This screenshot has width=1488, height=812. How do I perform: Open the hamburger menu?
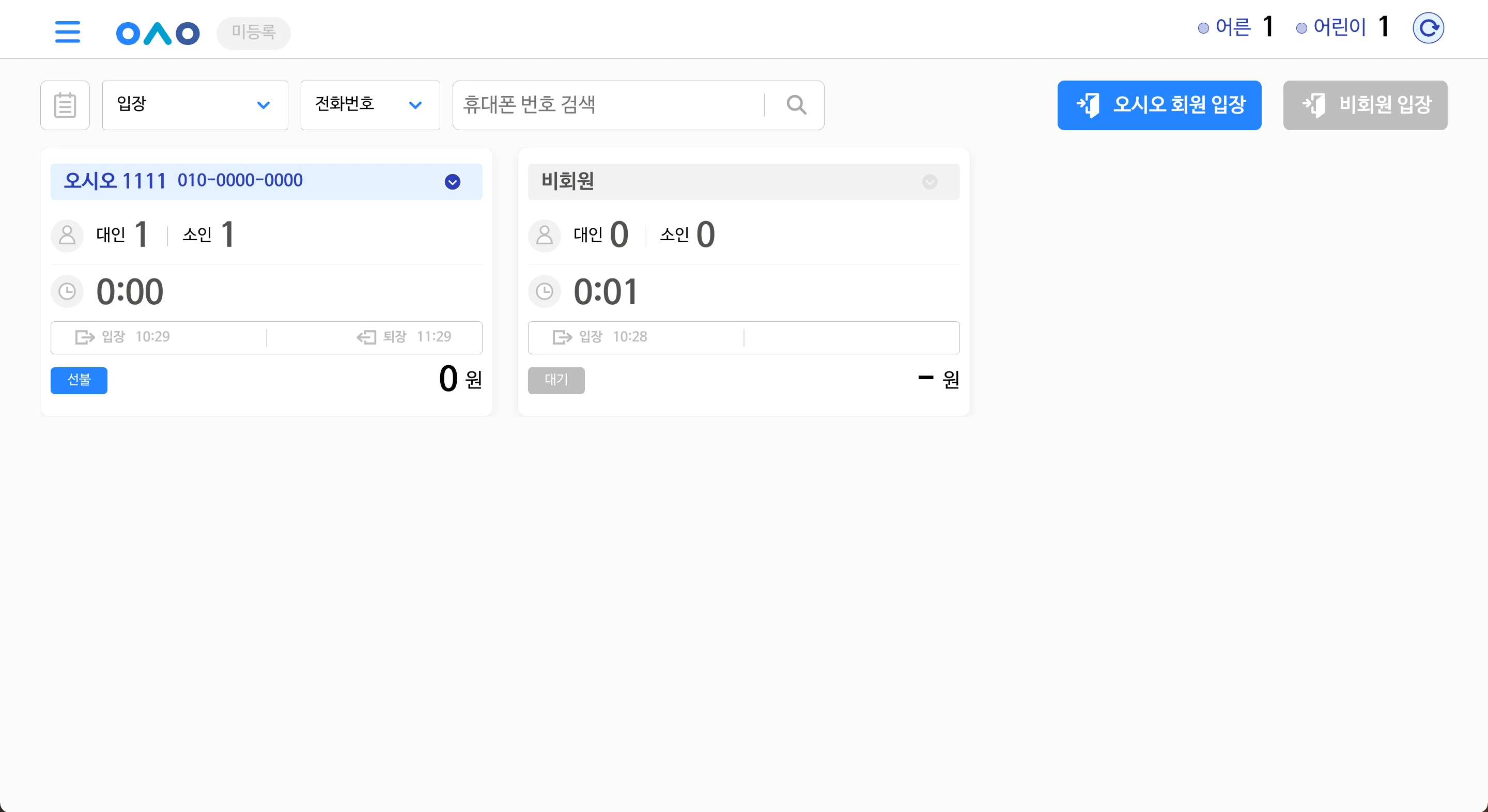68,32
